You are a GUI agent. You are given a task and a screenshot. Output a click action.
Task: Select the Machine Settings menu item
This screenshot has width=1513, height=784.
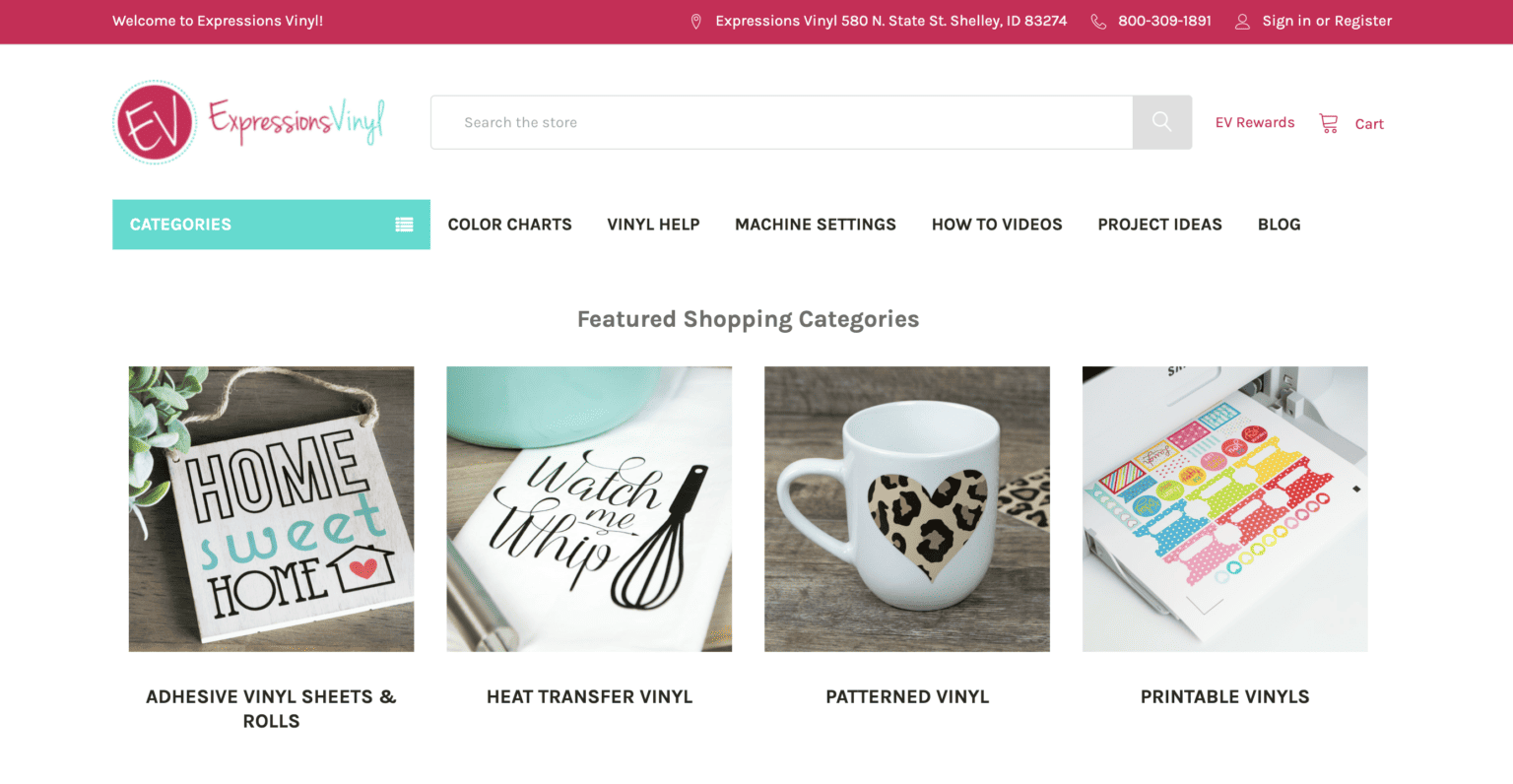click(x=815, y=224)
